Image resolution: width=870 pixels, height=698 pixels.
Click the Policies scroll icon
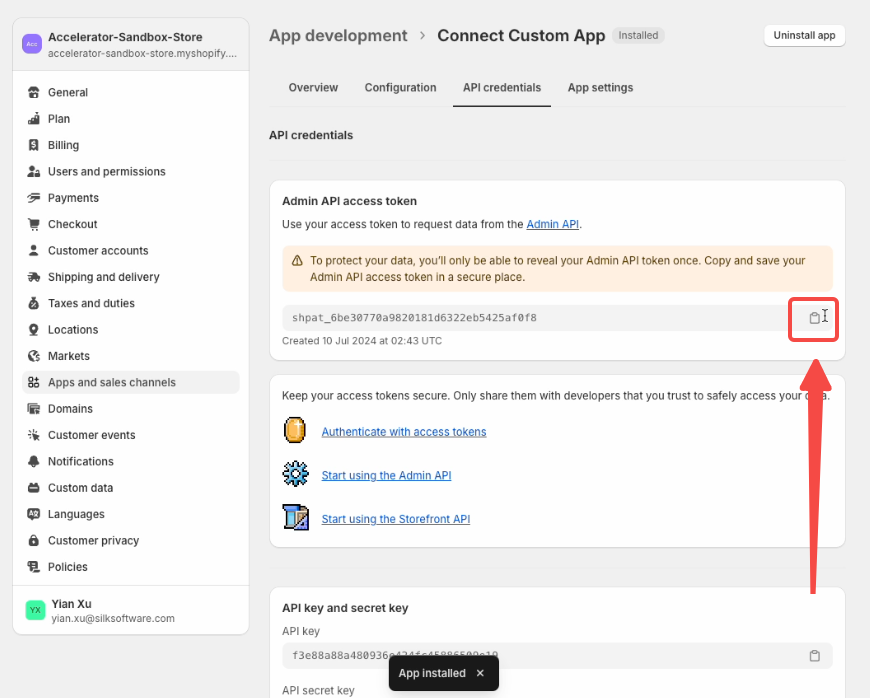34,567
